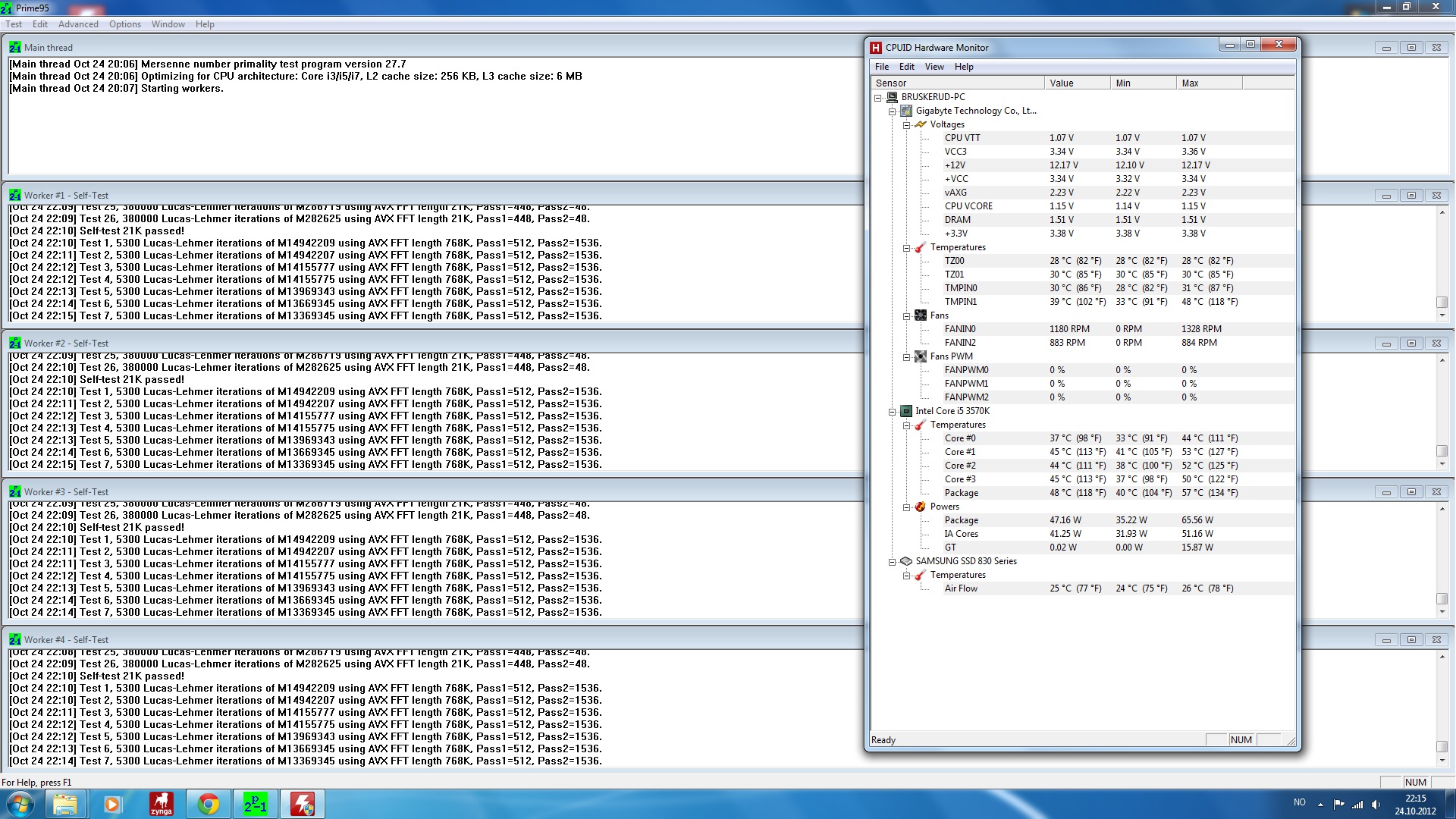Switch to Prime95 taskbar button
Image resolution: width=1456 pixels, height=819 pixels.
(256, 804)
